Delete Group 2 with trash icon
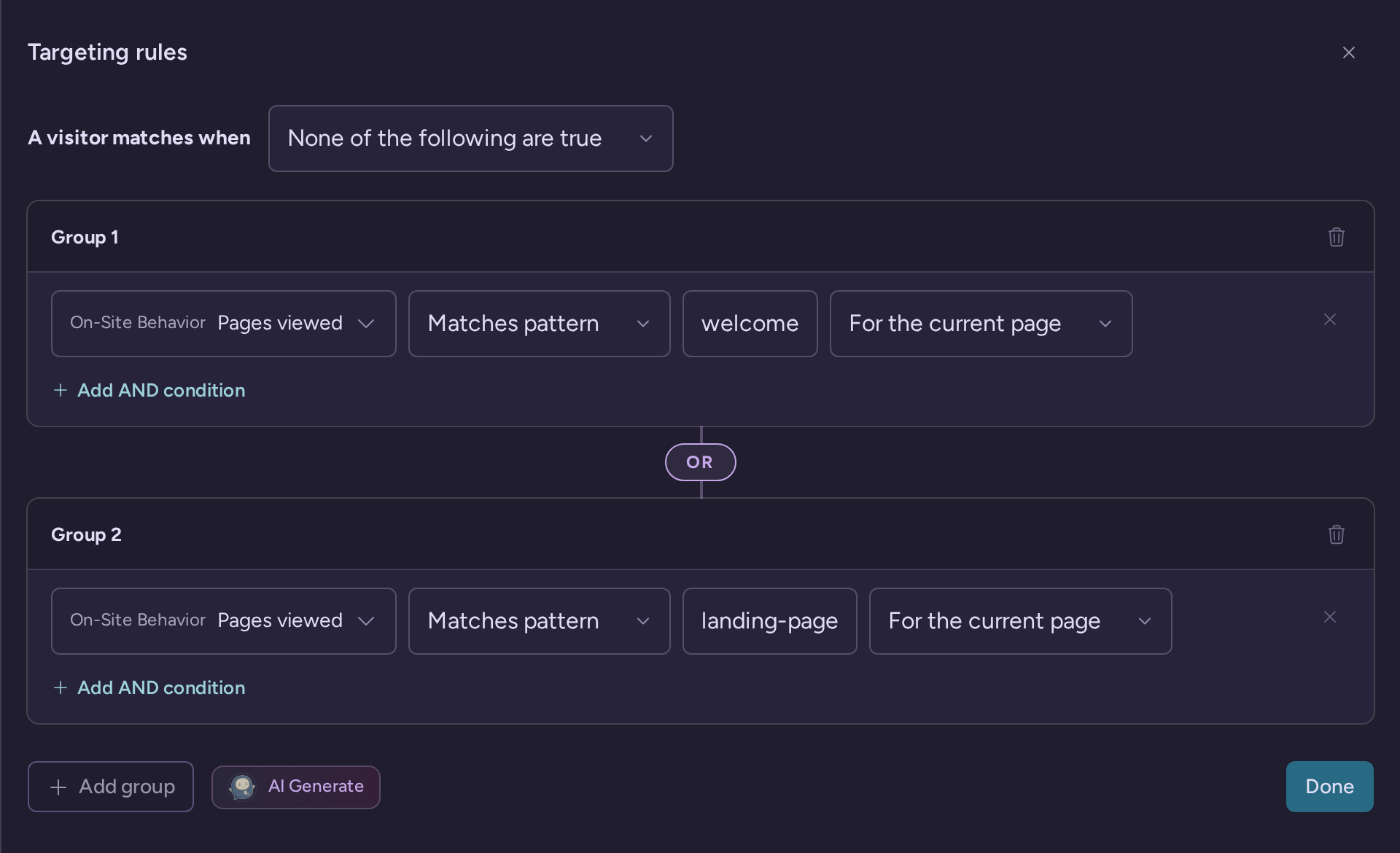Image resolution: width=1400 pixels, height=853 pixels. coord(1336,534)
